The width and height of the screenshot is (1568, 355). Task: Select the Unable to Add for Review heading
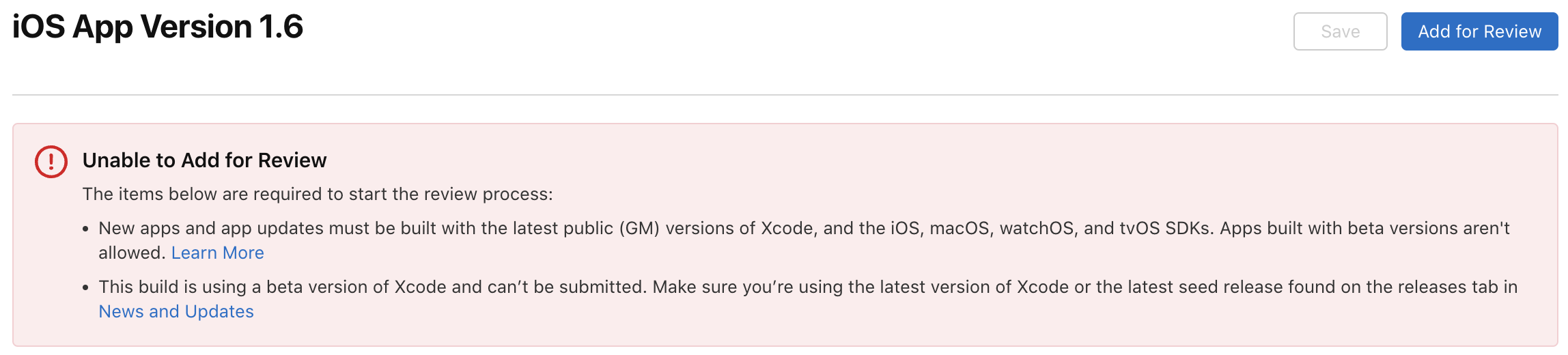(x=204, y=160)
